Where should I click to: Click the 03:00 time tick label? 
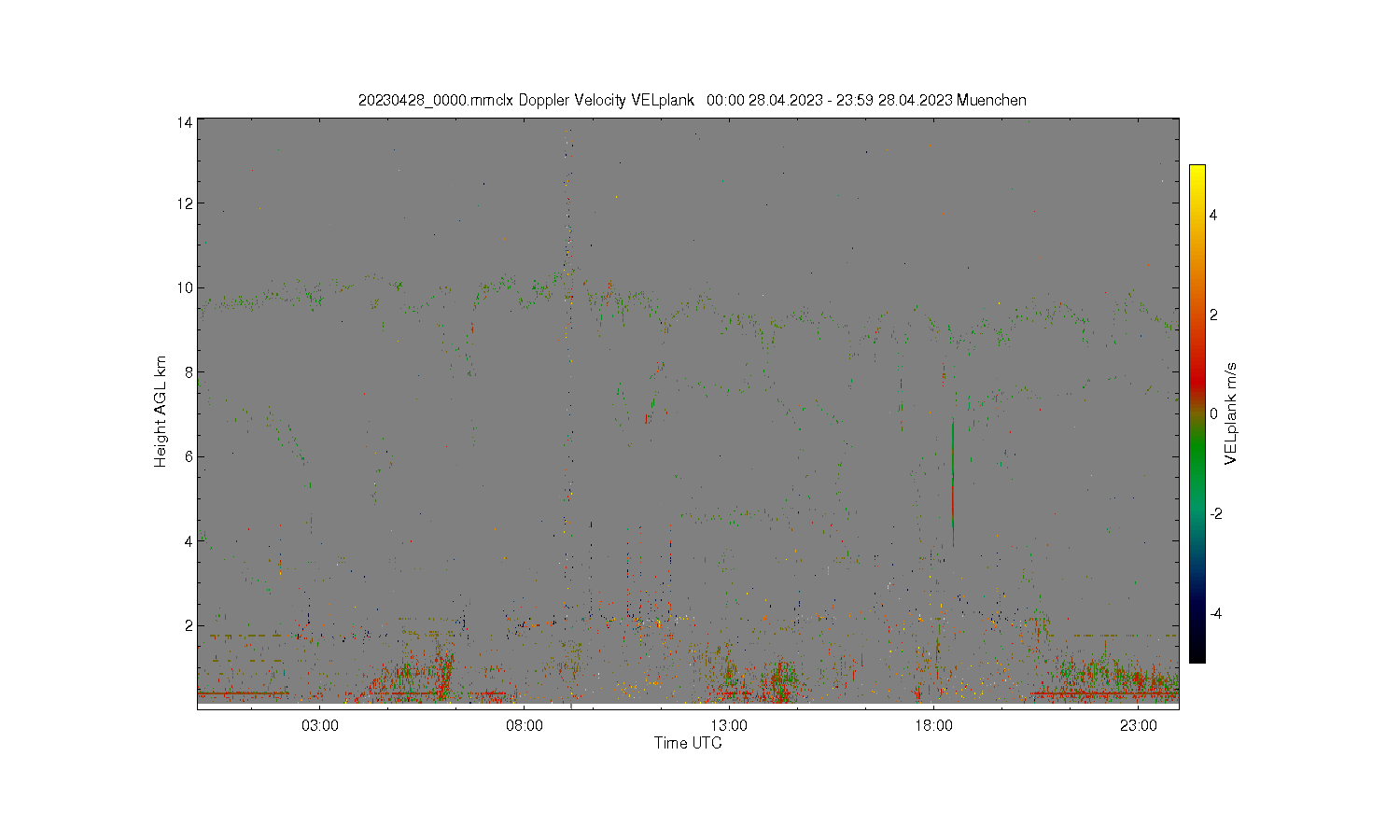(320, 726)
